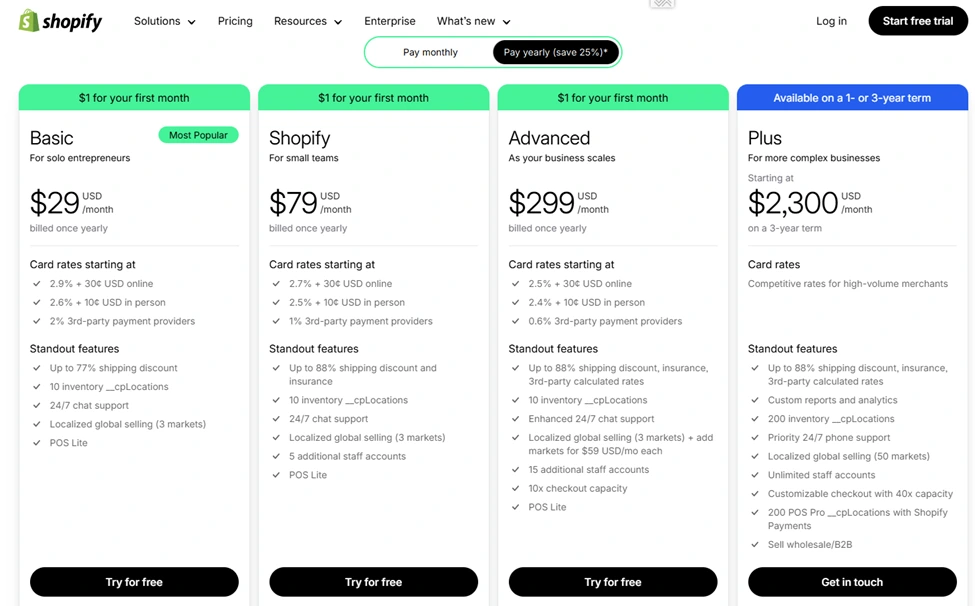The image size is (975, 606).
Task: Open the Resources dropdown
Action: (x=307, y=21)
